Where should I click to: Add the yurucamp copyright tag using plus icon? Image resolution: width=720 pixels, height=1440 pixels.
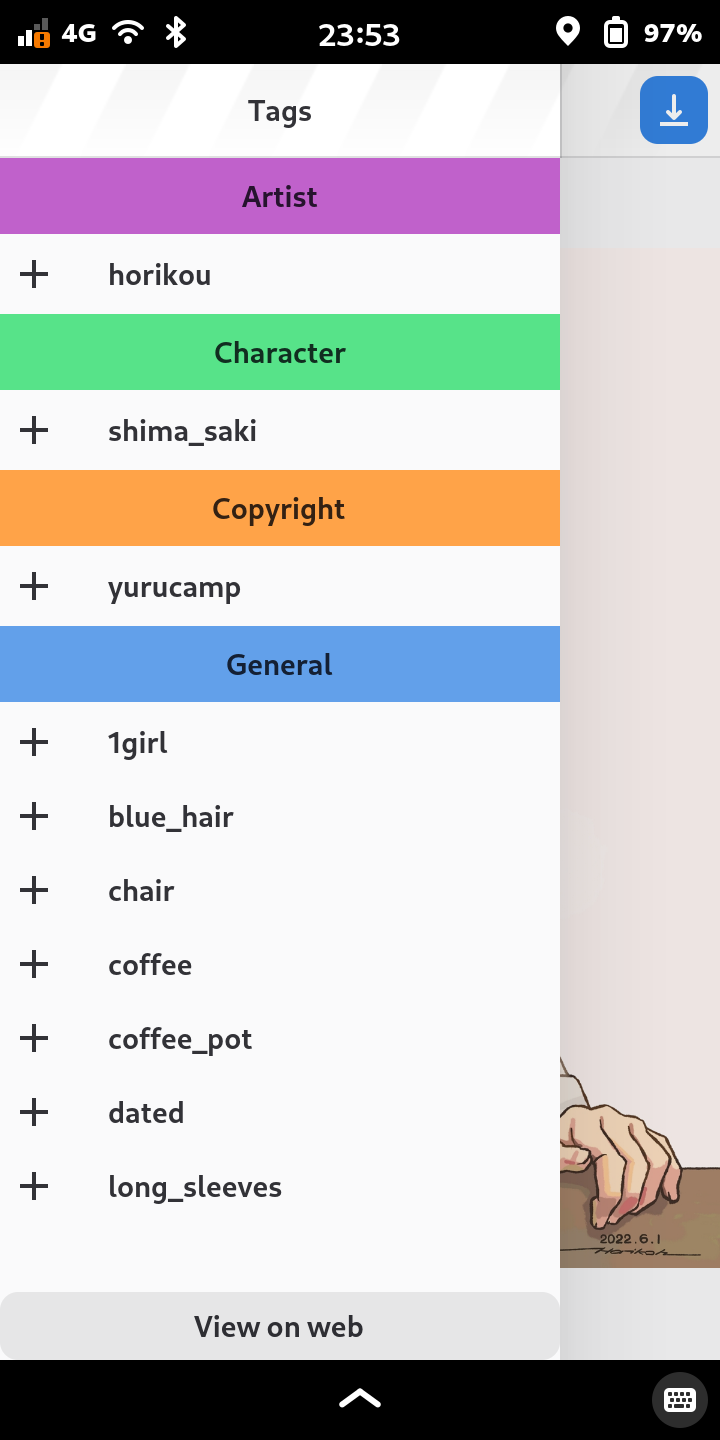tap(34, 586)
